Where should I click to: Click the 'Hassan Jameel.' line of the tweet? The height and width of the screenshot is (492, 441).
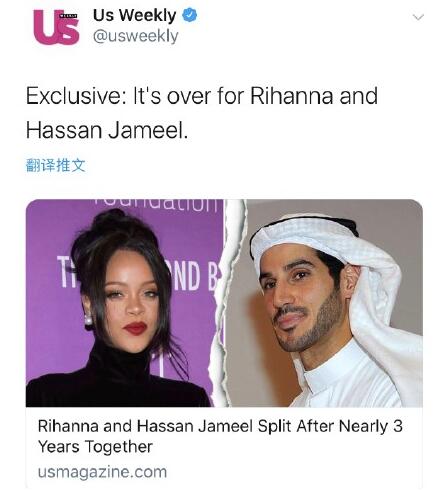click(107, 130)
